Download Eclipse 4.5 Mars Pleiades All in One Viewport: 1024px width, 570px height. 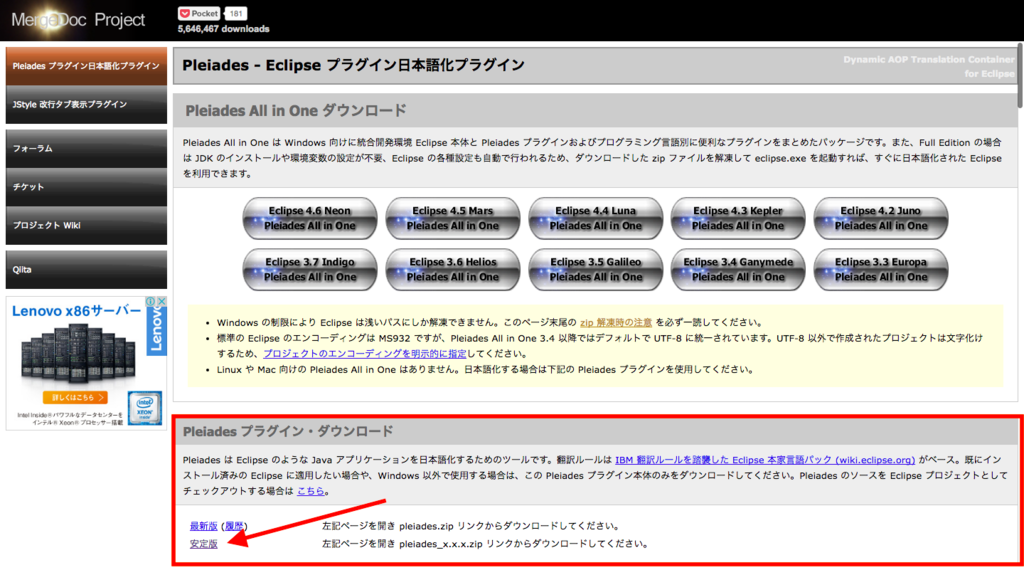coord(453,218)
